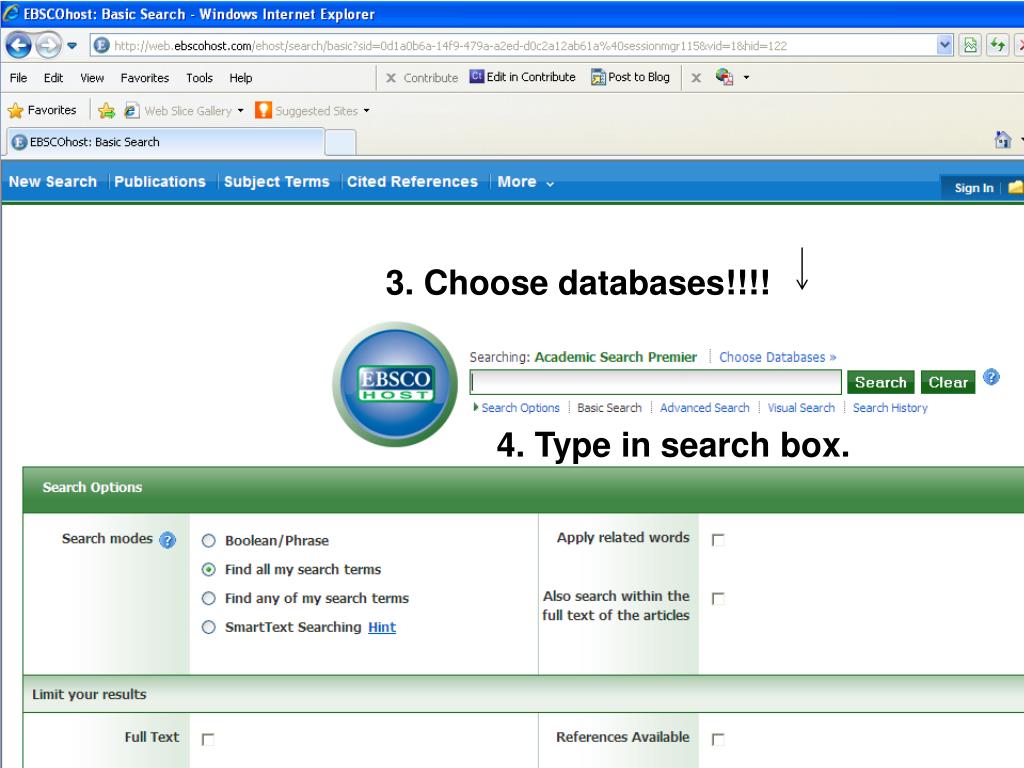Open the Tools menu
Image resolution: width=1024 pixels, height=768 pixels.
pyautogui.click(x=199, y=78)
